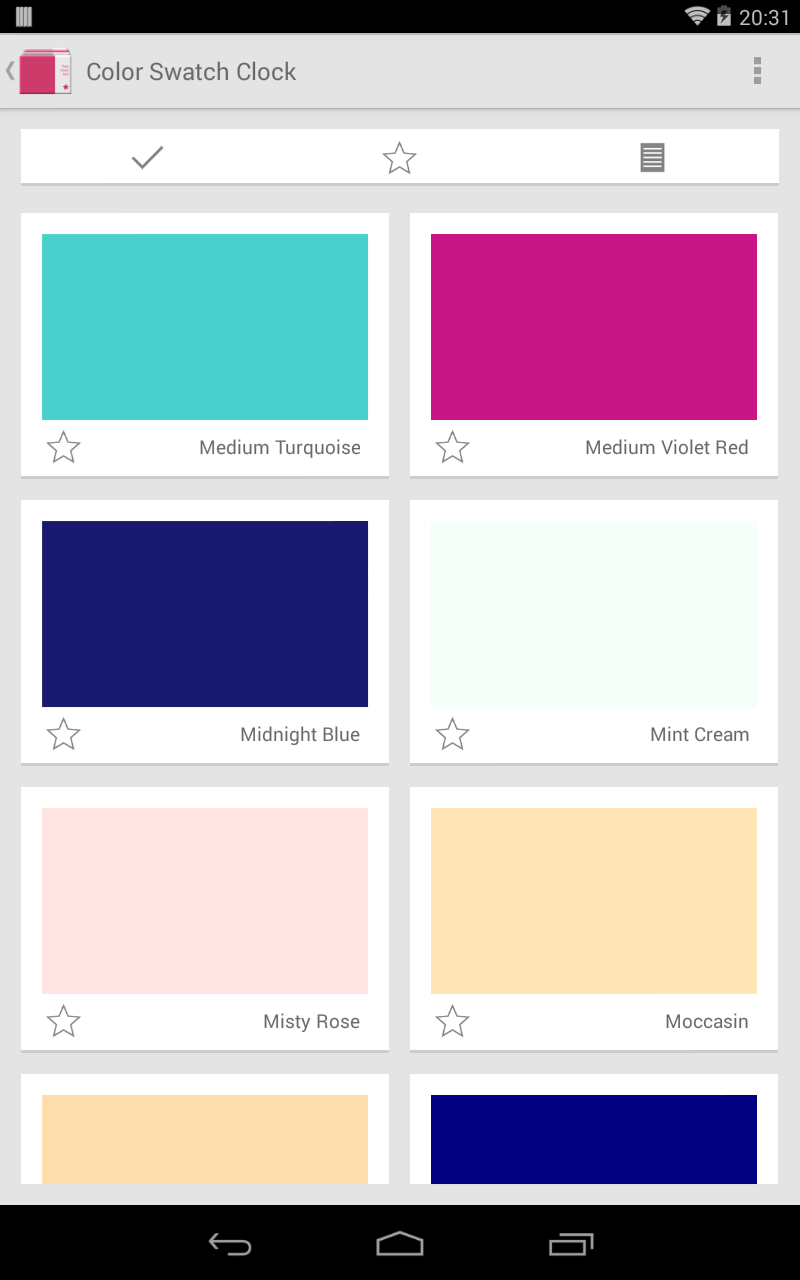Image resolution: width=800 pixels, height=1280 pixels.
Task: Add Moccasin to favorites via star
Action: pos(453,1021)
